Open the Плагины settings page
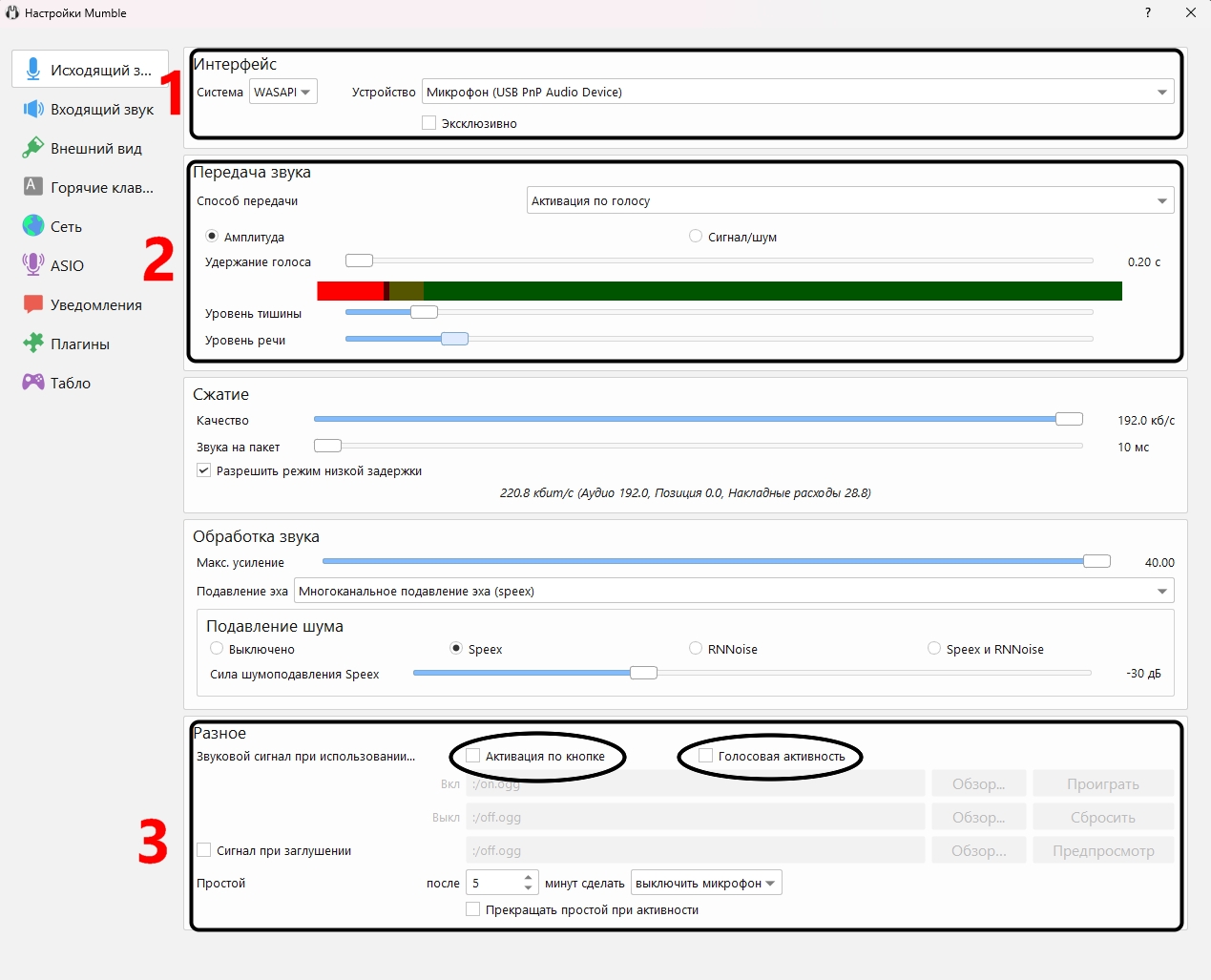Image resolution: width=1211 pixels, height=980 pixels. 91,344
